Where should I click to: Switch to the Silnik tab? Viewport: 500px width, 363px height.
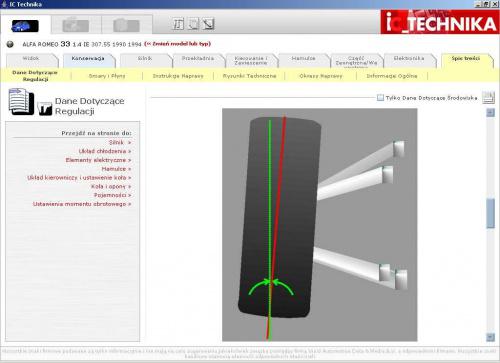(x=145, y=58)
